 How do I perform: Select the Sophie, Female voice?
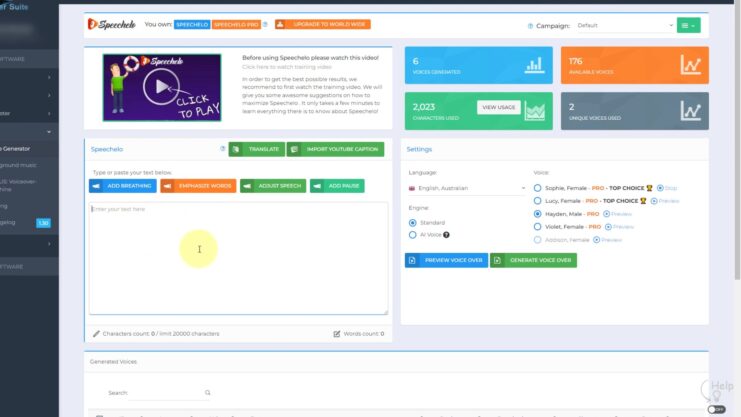tap(537, 188)
